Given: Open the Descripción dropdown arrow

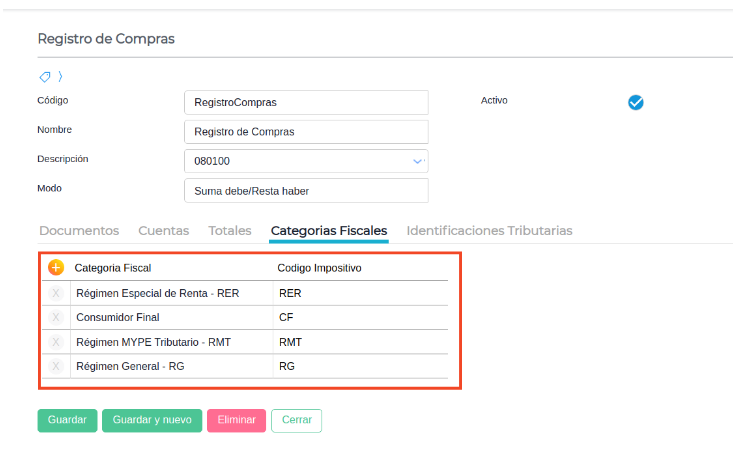Looking at the screenshot, I should tap(418, 161).
